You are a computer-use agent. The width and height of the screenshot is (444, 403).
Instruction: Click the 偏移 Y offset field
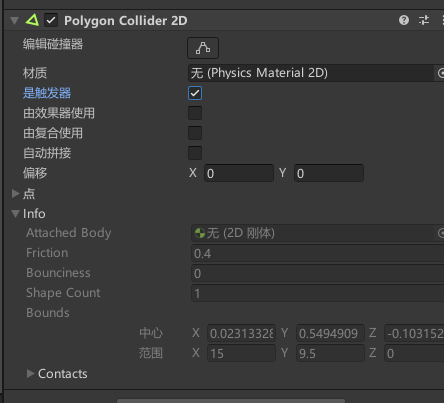tap(329, 173)
